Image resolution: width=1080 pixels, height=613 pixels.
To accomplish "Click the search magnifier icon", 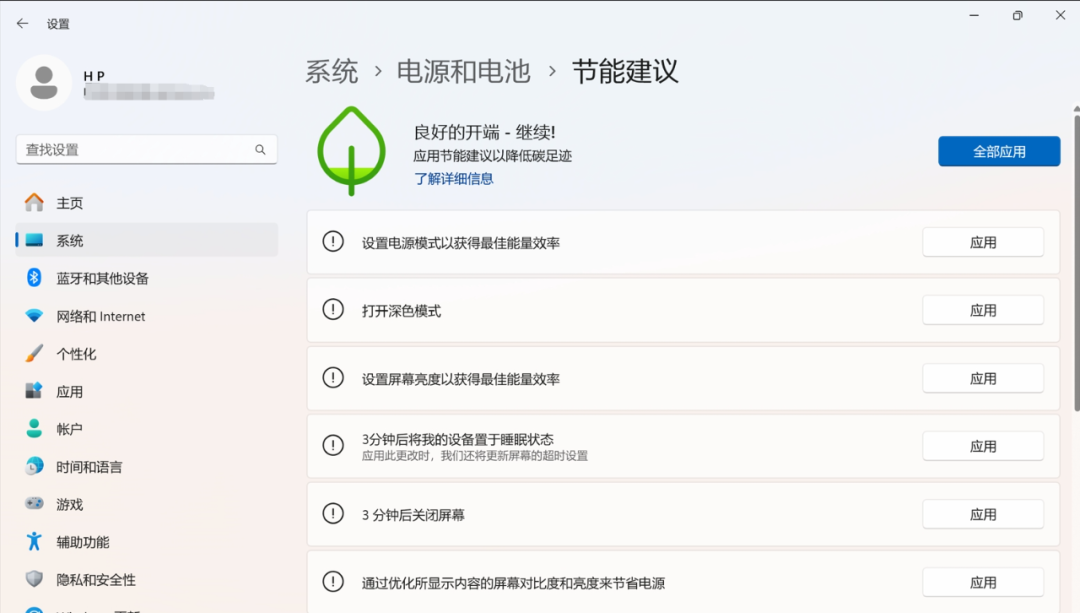I will [x=260, y=149].
